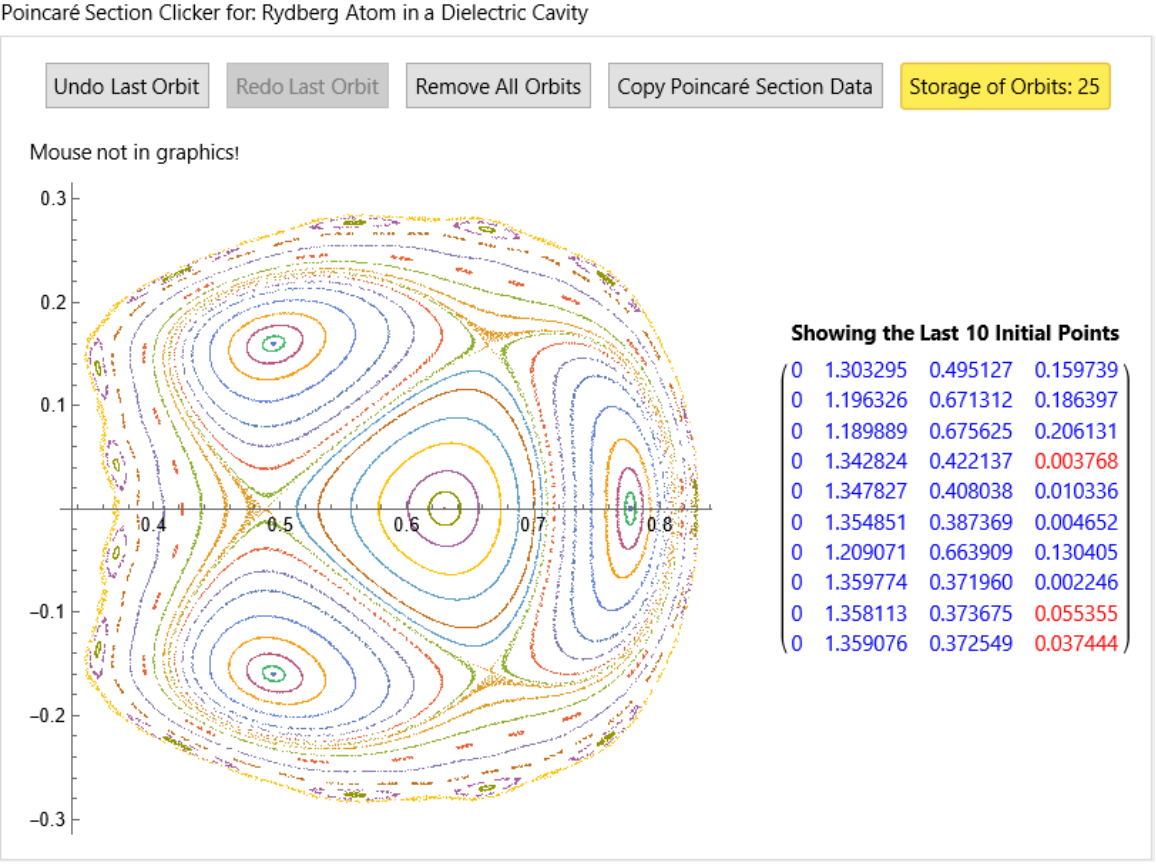Click the Mouse not in graphics! status text

(134, 152)
